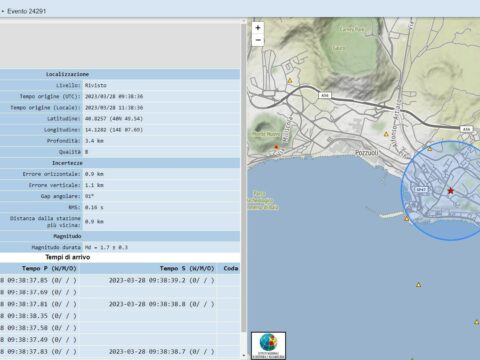The image size is (480, 360).
Task: Click the scrollbar down arrow
Action: [244, 355]
